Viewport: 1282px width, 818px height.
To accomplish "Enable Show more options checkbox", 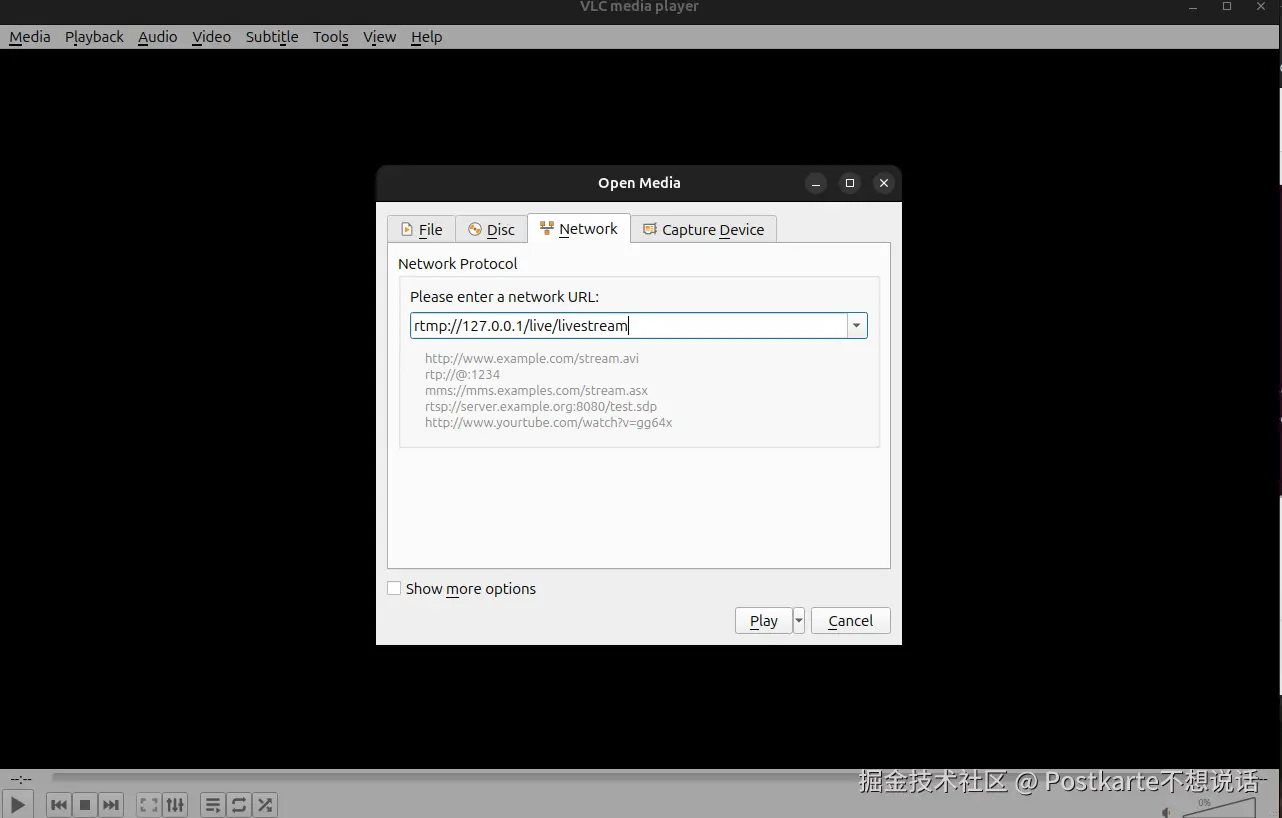I will 394,589.
